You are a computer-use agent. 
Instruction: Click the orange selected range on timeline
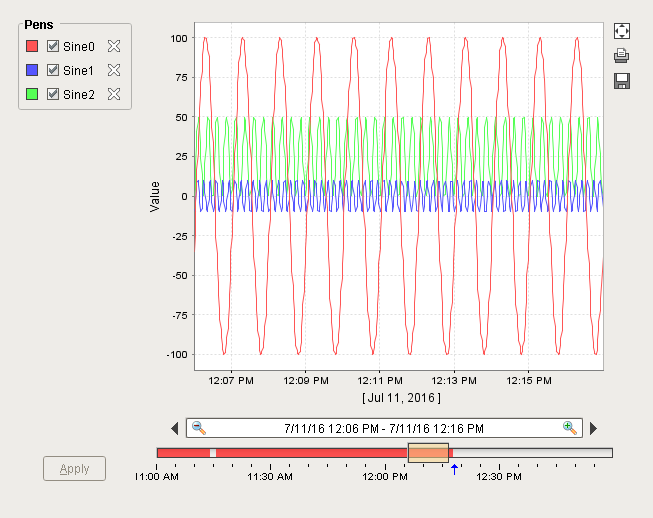click(x=428, y=453)
